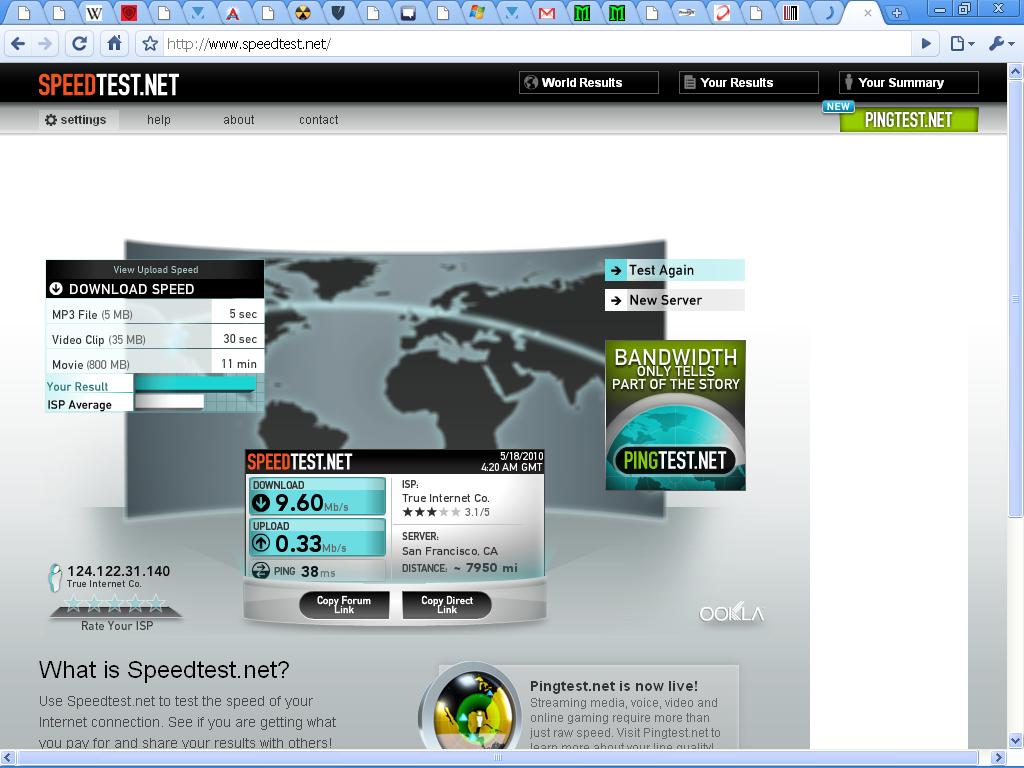Image resolution: width=1024 pixels, height=768 pixels.
Task: Switch to the Wikipedia tab
Action: tap(94, 13)
